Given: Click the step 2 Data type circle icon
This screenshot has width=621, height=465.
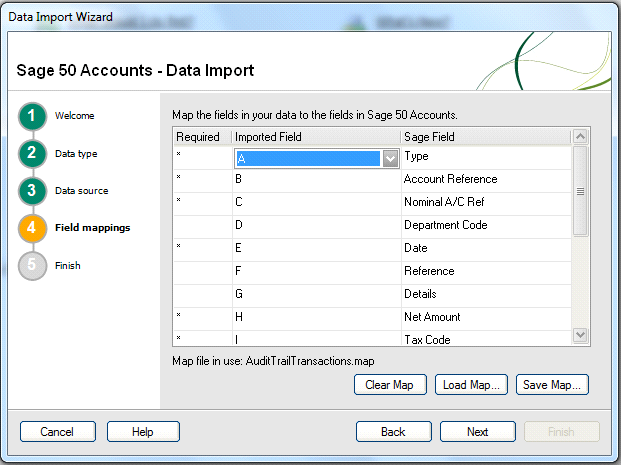Looking at the screenshot, I should (32, 154).
